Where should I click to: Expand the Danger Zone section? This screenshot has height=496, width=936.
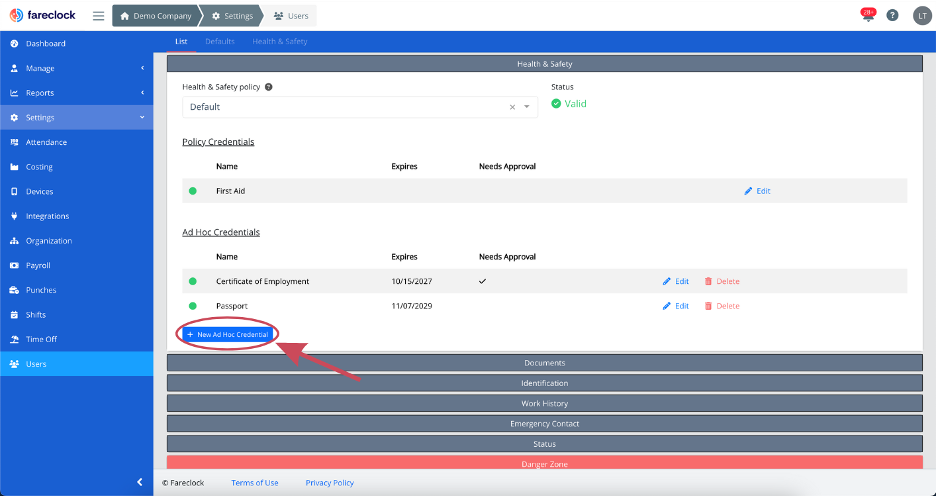pyautogui.click(x=544, y=463)
